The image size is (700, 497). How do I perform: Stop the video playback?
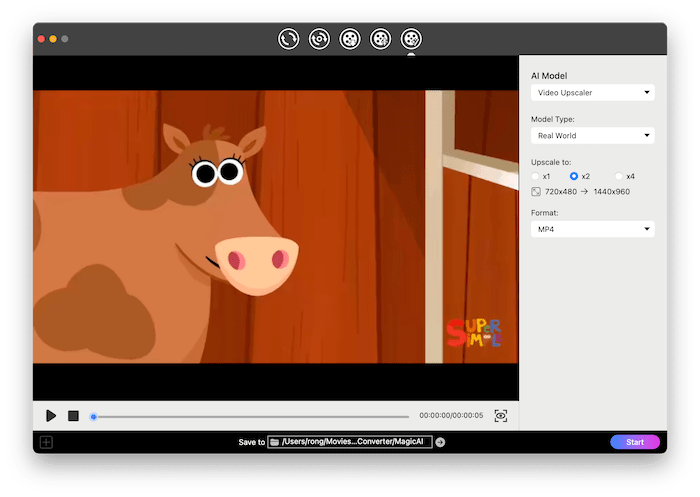[x=73, y=415]
